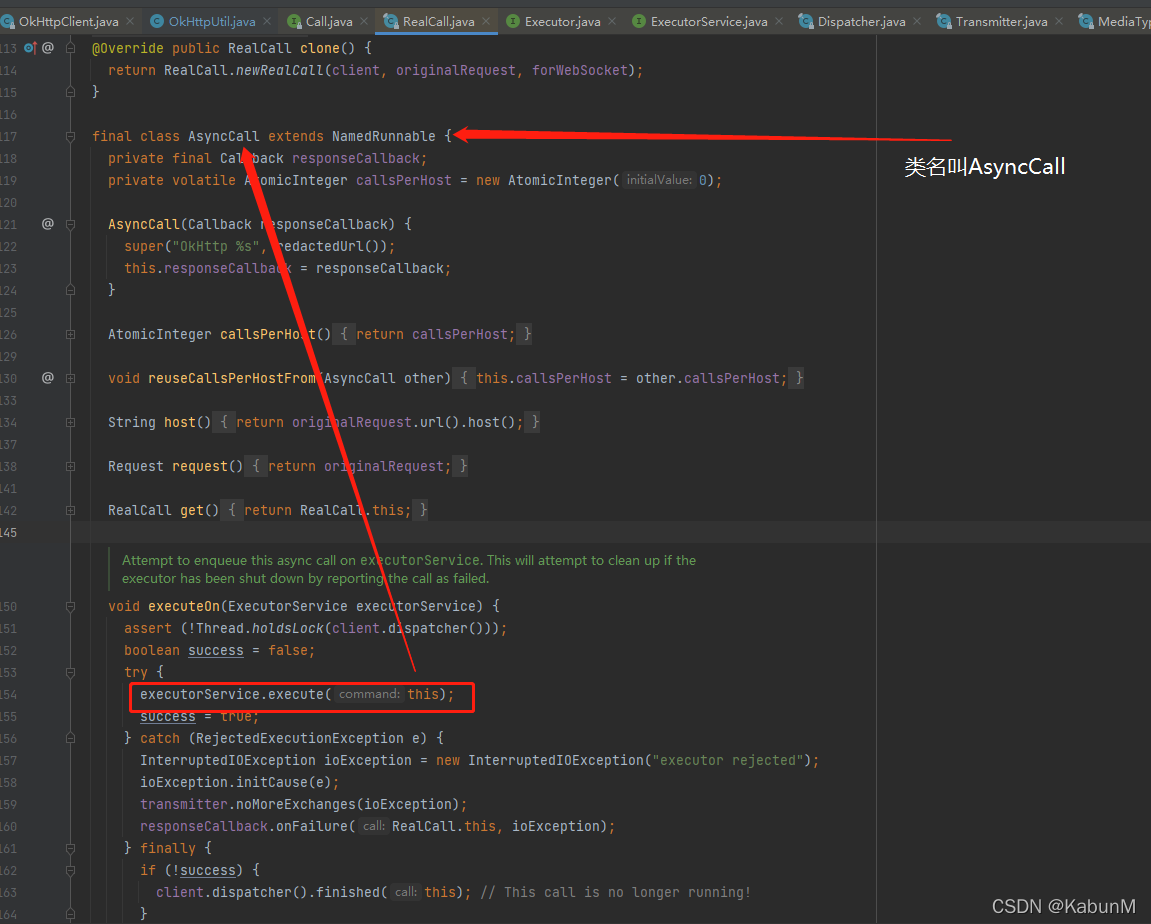Collapse the executeOn method fold region
The width and height of the screenshot is (1151, 924).
click(68, 606)
